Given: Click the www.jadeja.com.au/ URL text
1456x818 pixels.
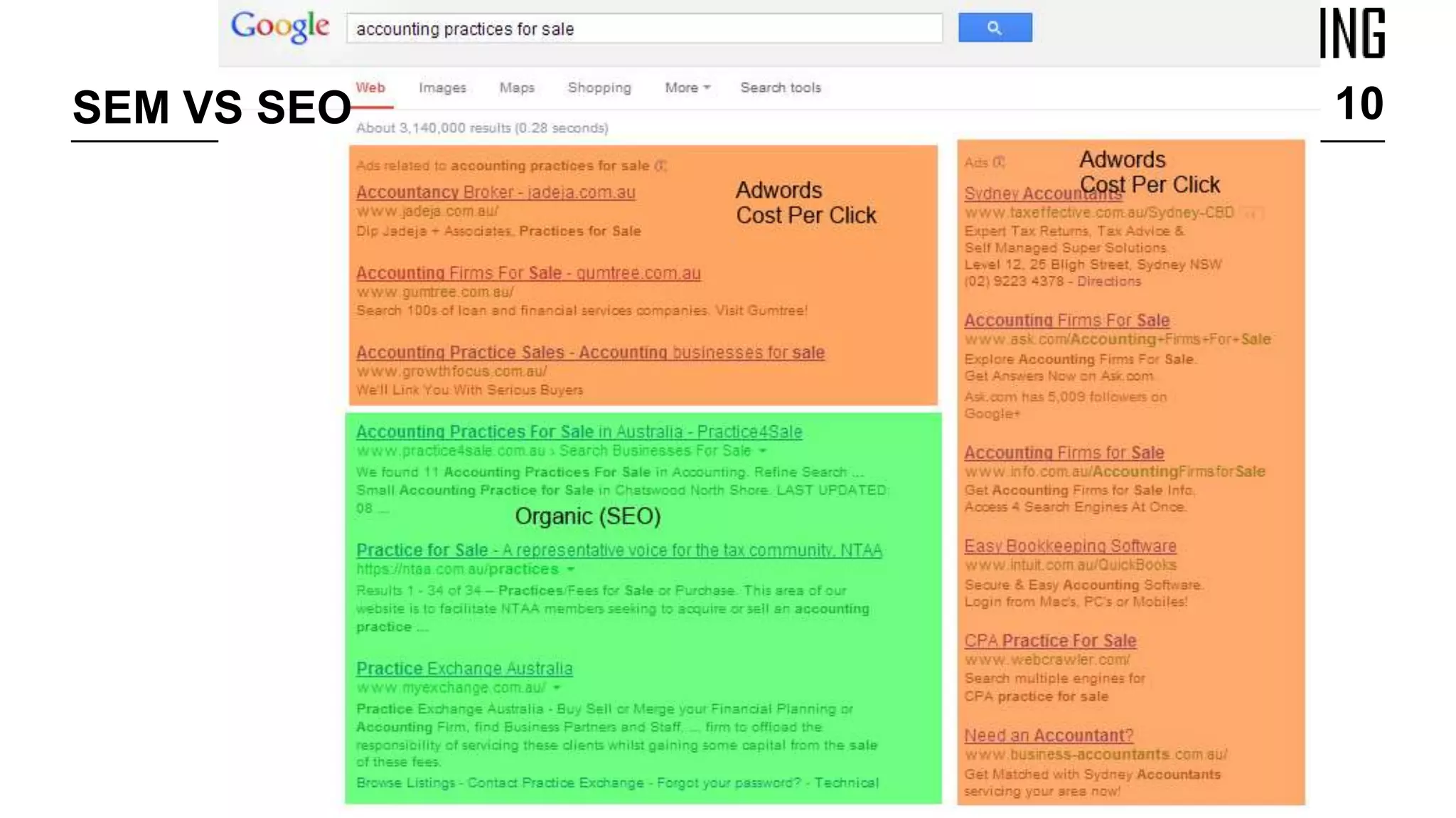Looking at the screenshot, I should tap(427, 211).
